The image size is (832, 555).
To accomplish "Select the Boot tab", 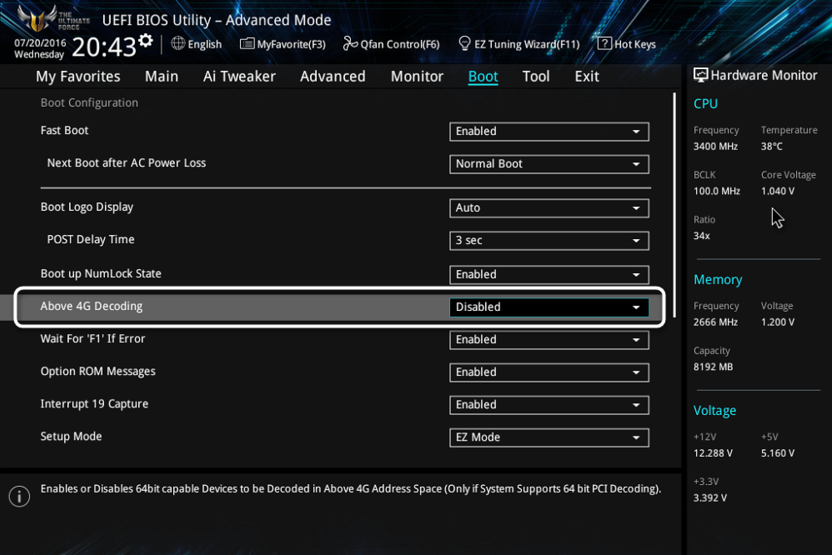I will (x=483, y=76).
